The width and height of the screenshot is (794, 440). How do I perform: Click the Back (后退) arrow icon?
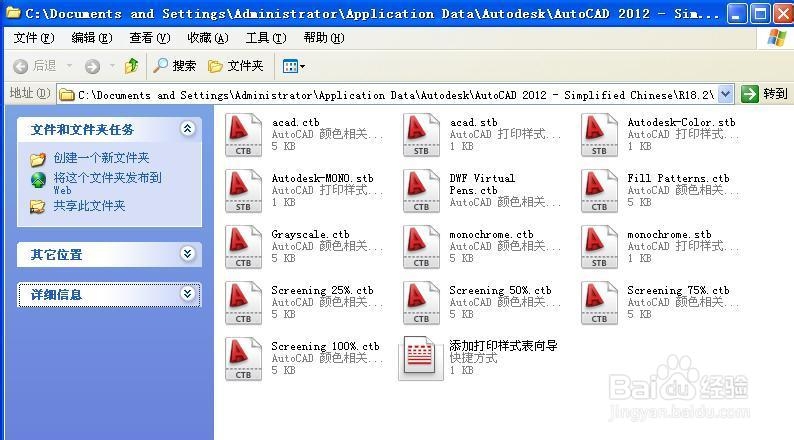pos(20,66)
